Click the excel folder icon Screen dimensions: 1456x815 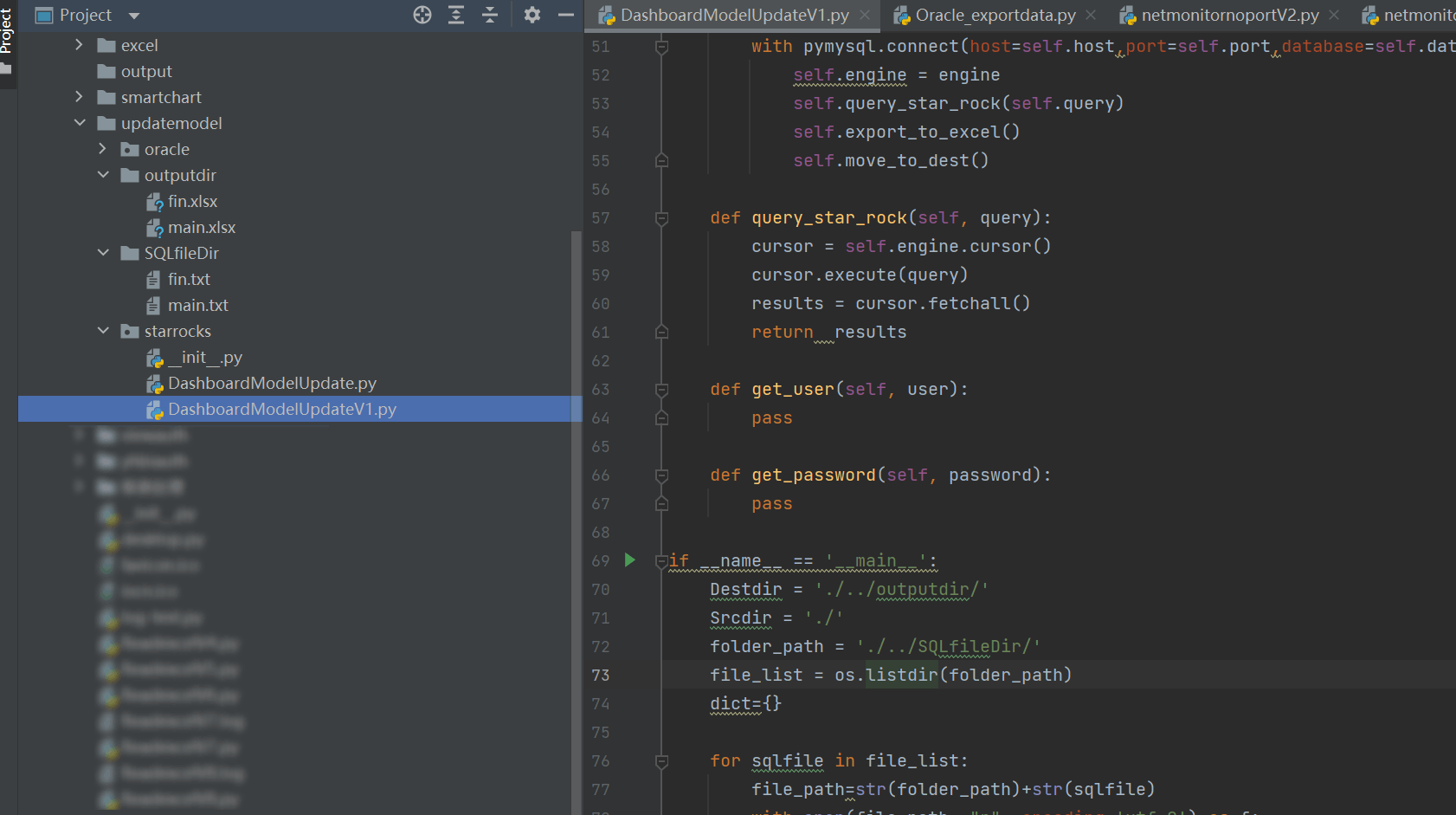(x=106, y=45)
